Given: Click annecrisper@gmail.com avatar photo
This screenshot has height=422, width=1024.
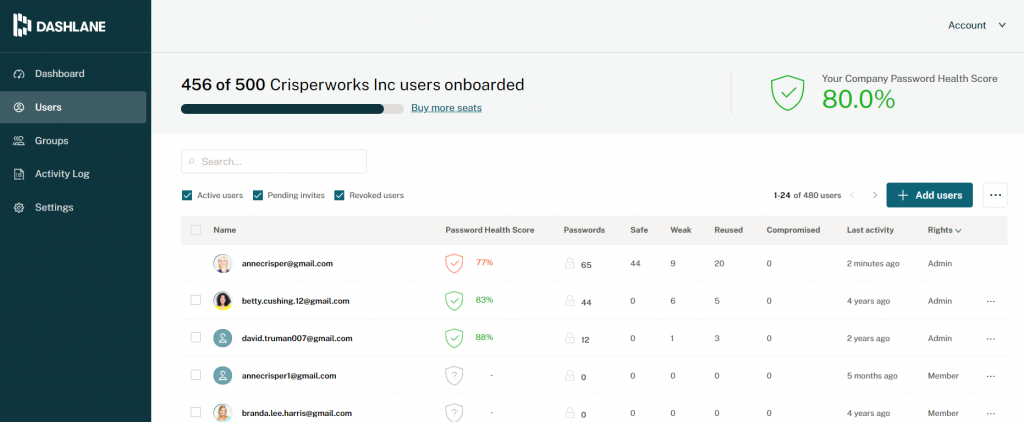Looking at the screenshot, I should 223,263.
